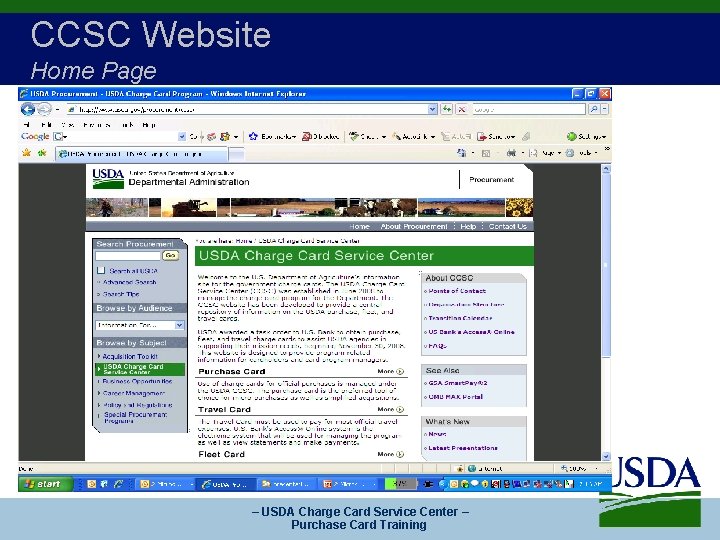Click in the Search Procurement text field
Viewport: 720px width, 540px height.
click(128, 255)
